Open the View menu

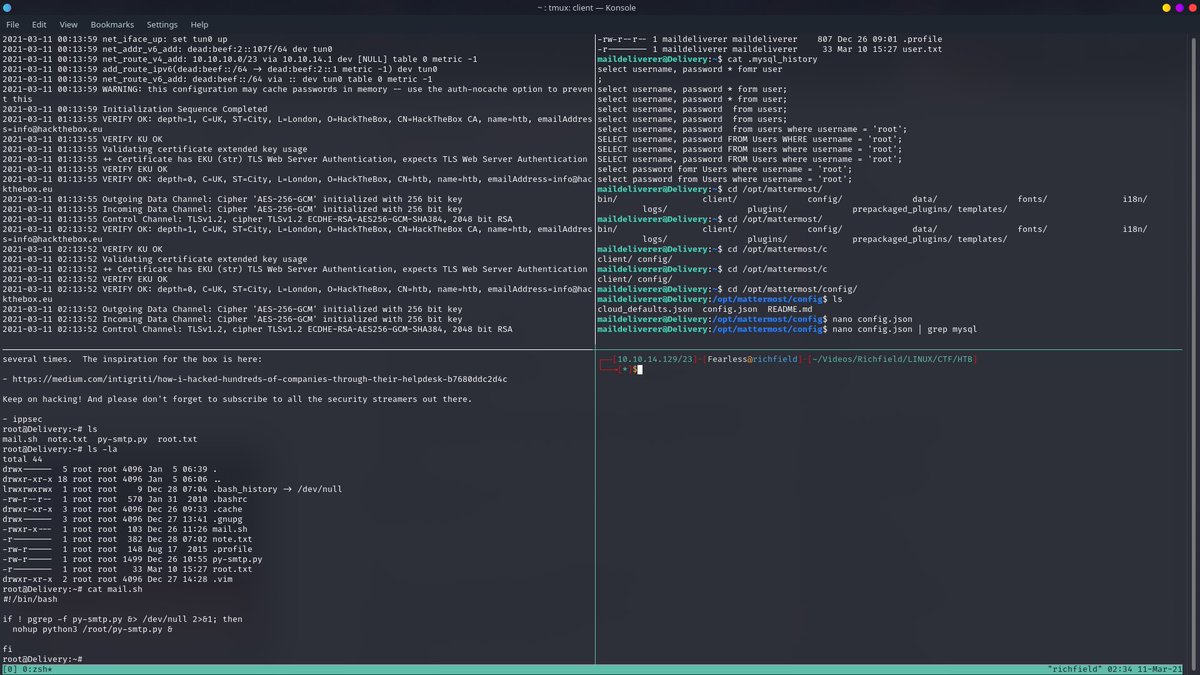68,24
